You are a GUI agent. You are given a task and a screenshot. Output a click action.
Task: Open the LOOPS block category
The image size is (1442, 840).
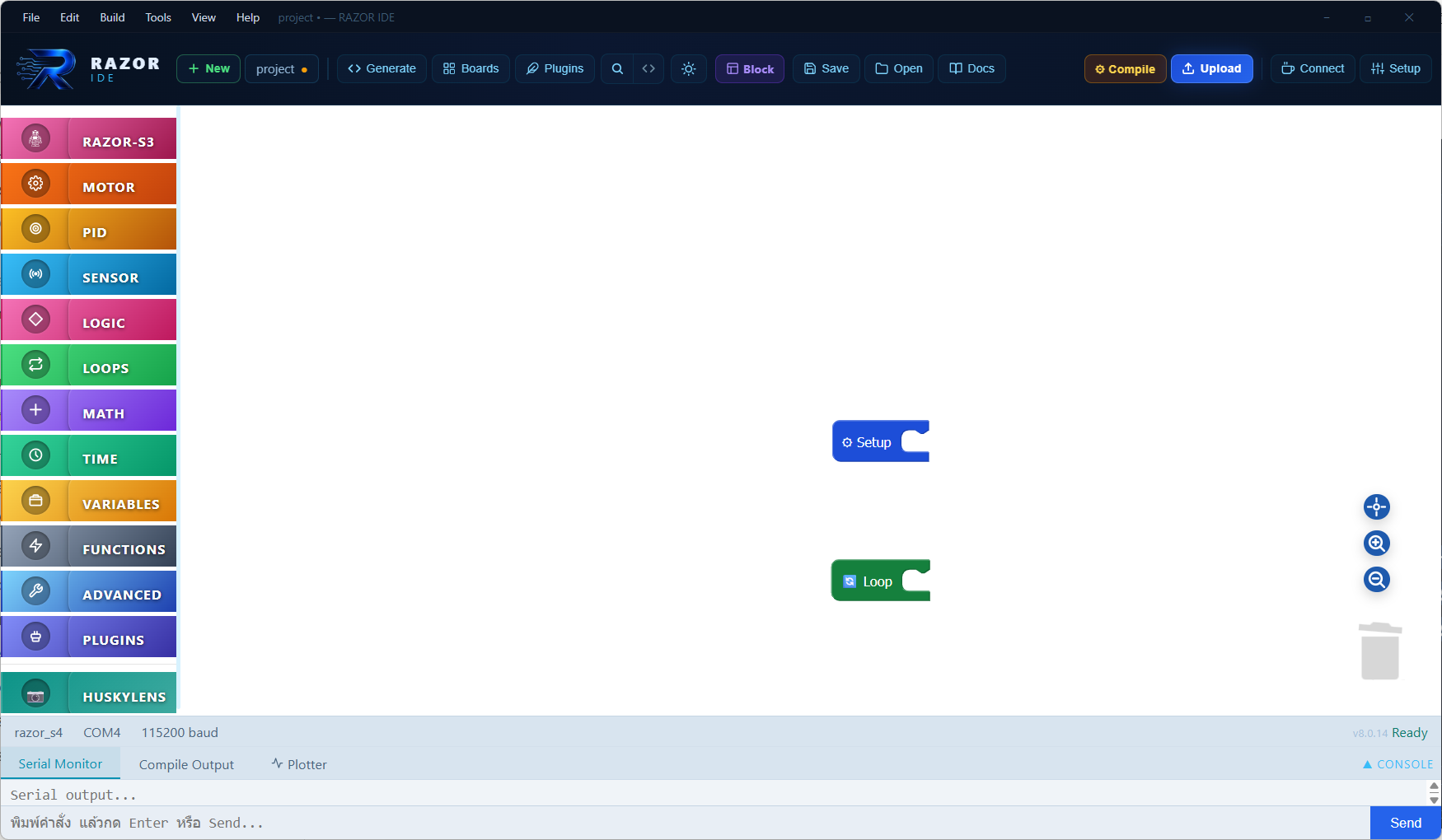(x=89, y=365)
